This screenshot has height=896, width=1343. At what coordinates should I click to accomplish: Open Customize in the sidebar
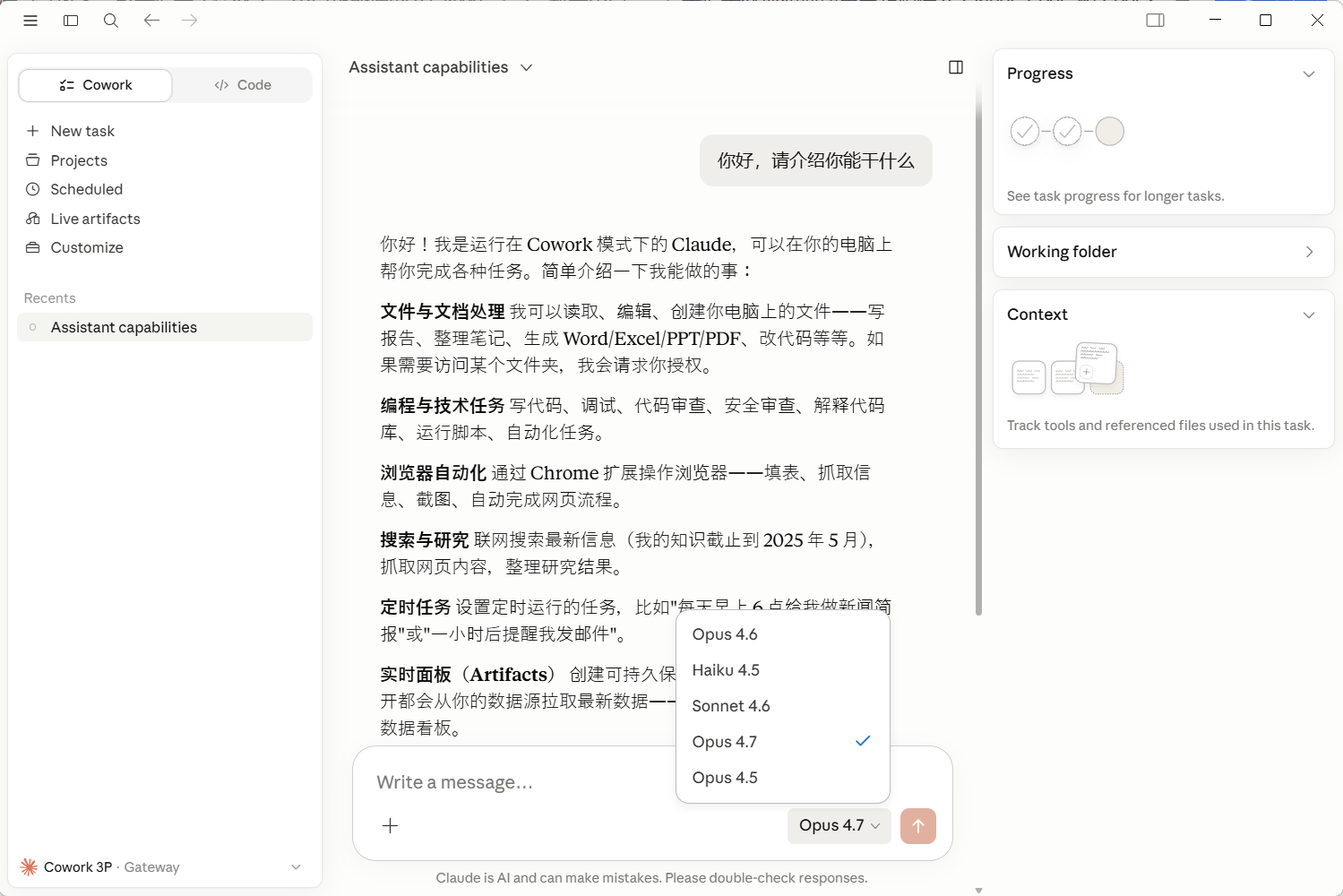pyautogui.click(x=165, y=247)
